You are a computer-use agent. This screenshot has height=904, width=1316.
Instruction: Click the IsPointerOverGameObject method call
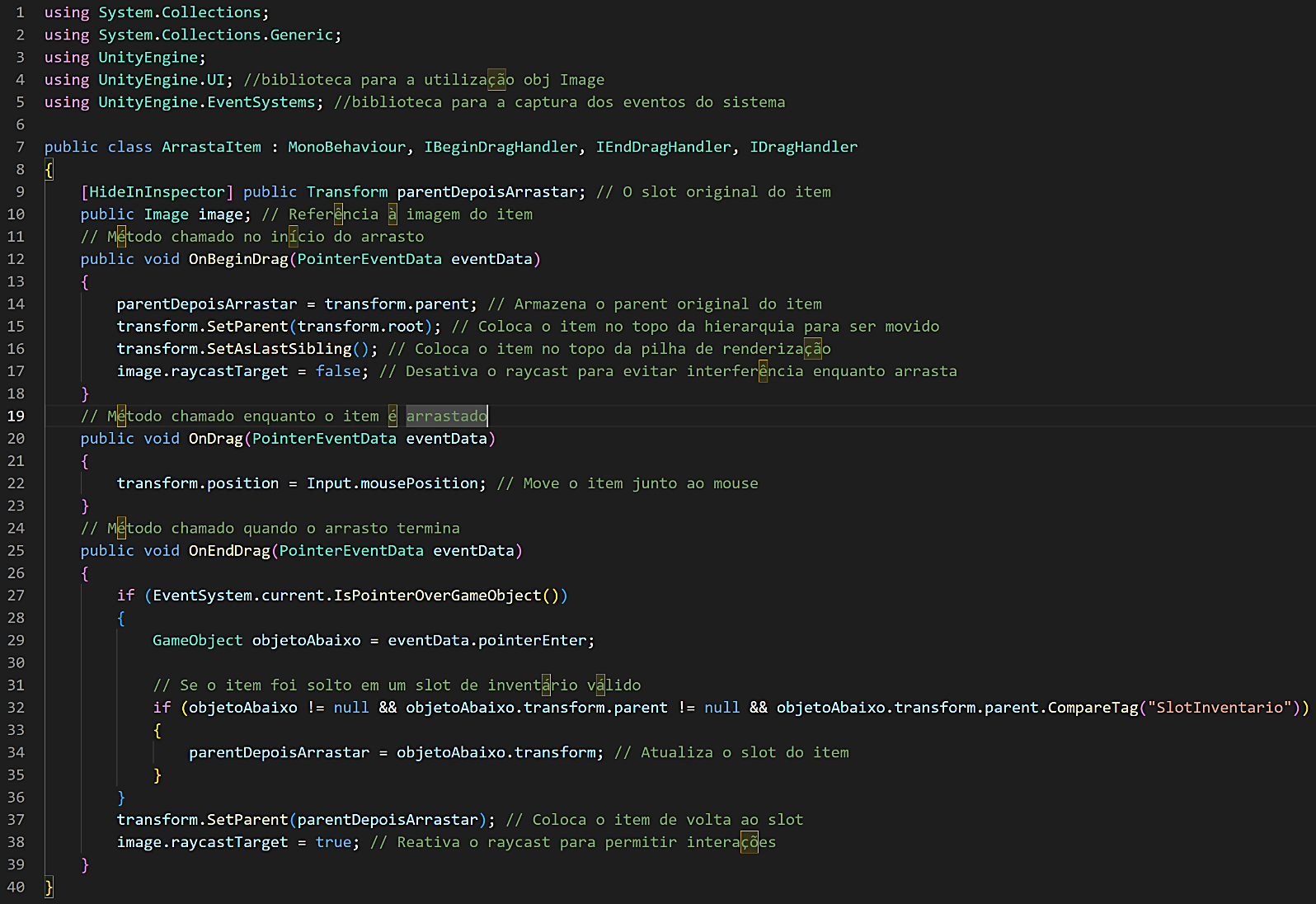(x=437, y=596)
